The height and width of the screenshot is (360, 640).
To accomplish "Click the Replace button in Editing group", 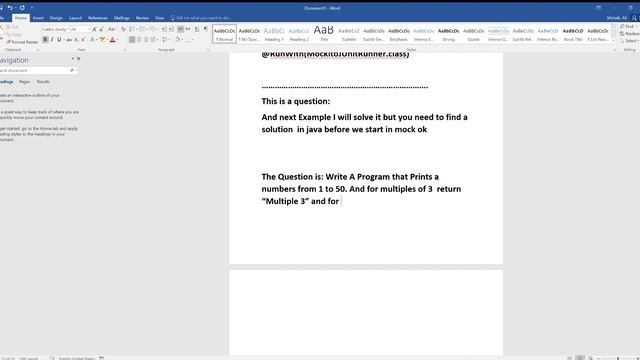I will pos(630,33).
